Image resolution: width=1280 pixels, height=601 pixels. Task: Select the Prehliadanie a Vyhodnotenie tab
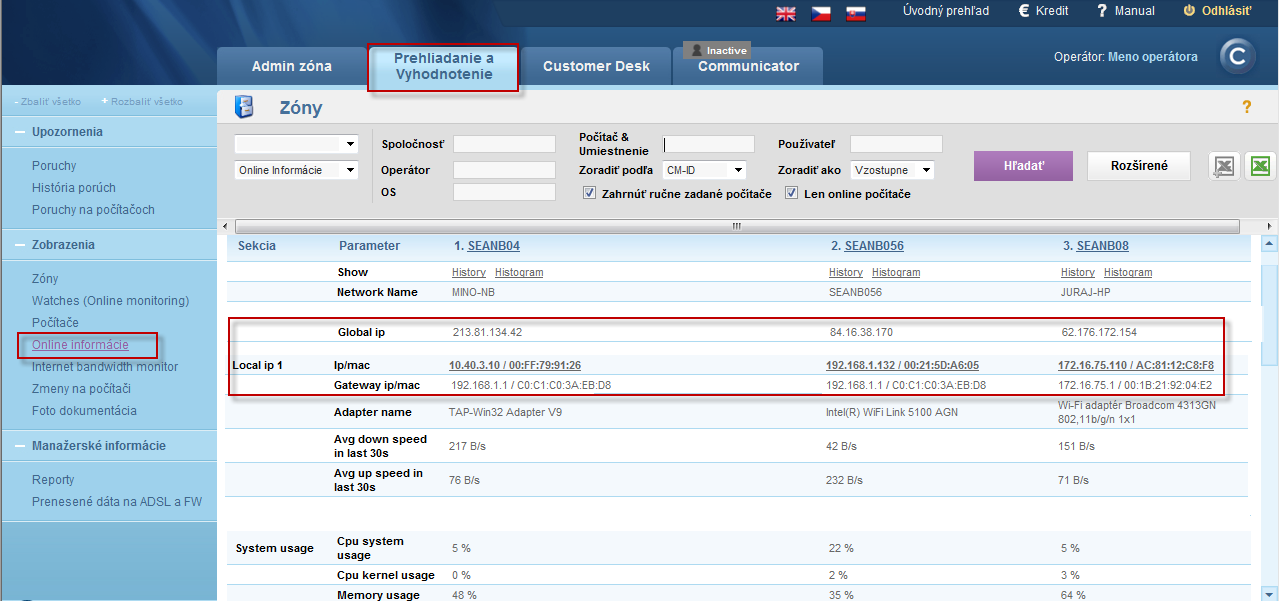coord(444,66)
